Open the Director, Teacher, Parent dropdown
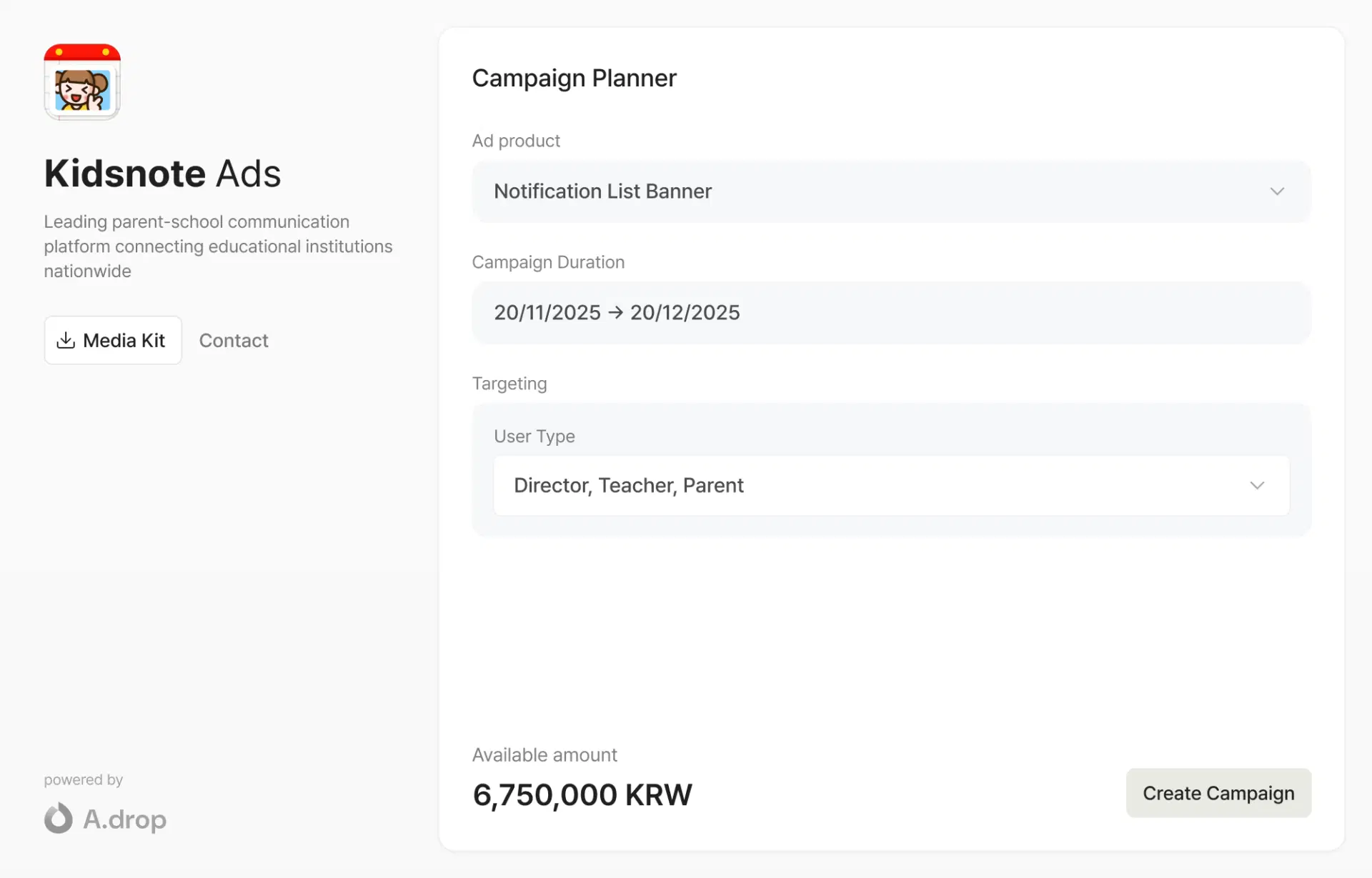This screenshot has height=878, width=1372. 891,486
